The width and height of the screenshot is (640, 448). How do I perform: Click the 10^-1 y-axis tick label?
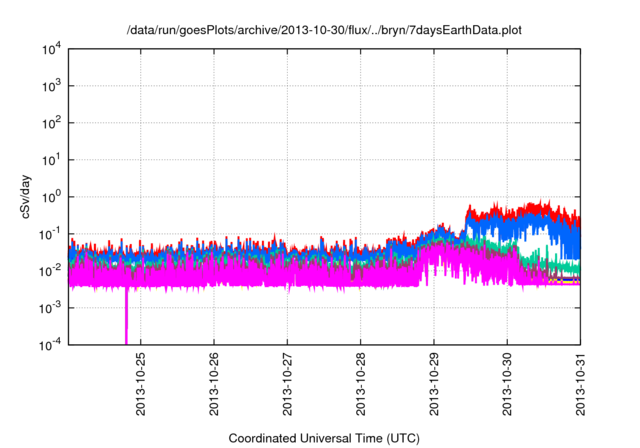(51, 234)
